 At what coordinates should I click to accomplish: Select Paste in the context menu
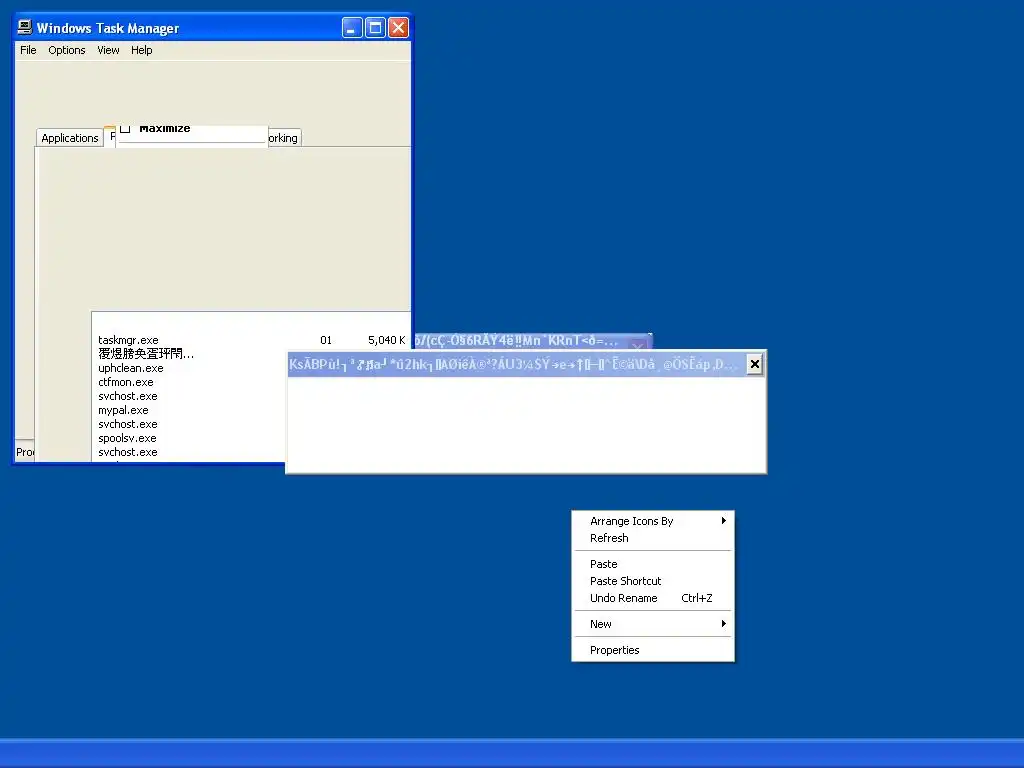pos(653,564)
